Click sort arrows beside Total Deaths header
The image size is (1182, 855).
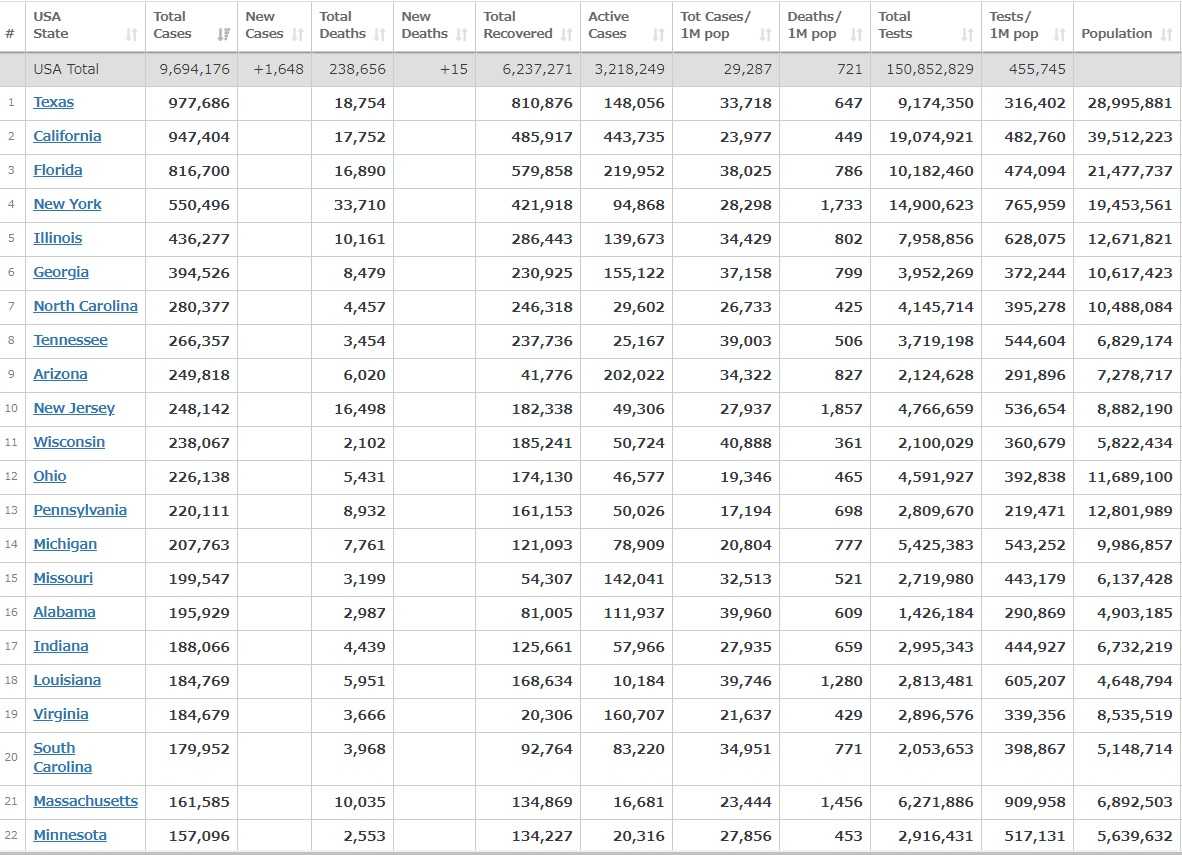pyautogui.click(x=380, y=34)
